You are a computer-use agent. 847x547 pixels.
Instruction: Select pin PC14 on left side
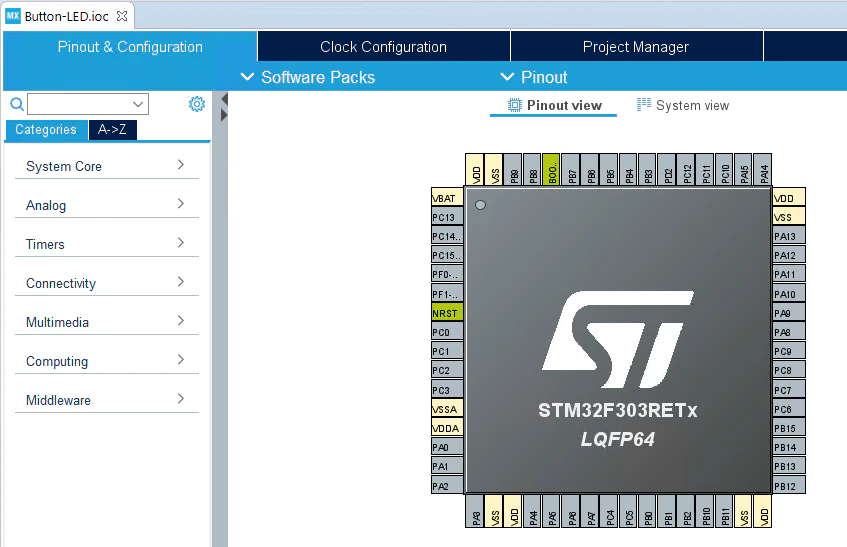pos(447,237)
